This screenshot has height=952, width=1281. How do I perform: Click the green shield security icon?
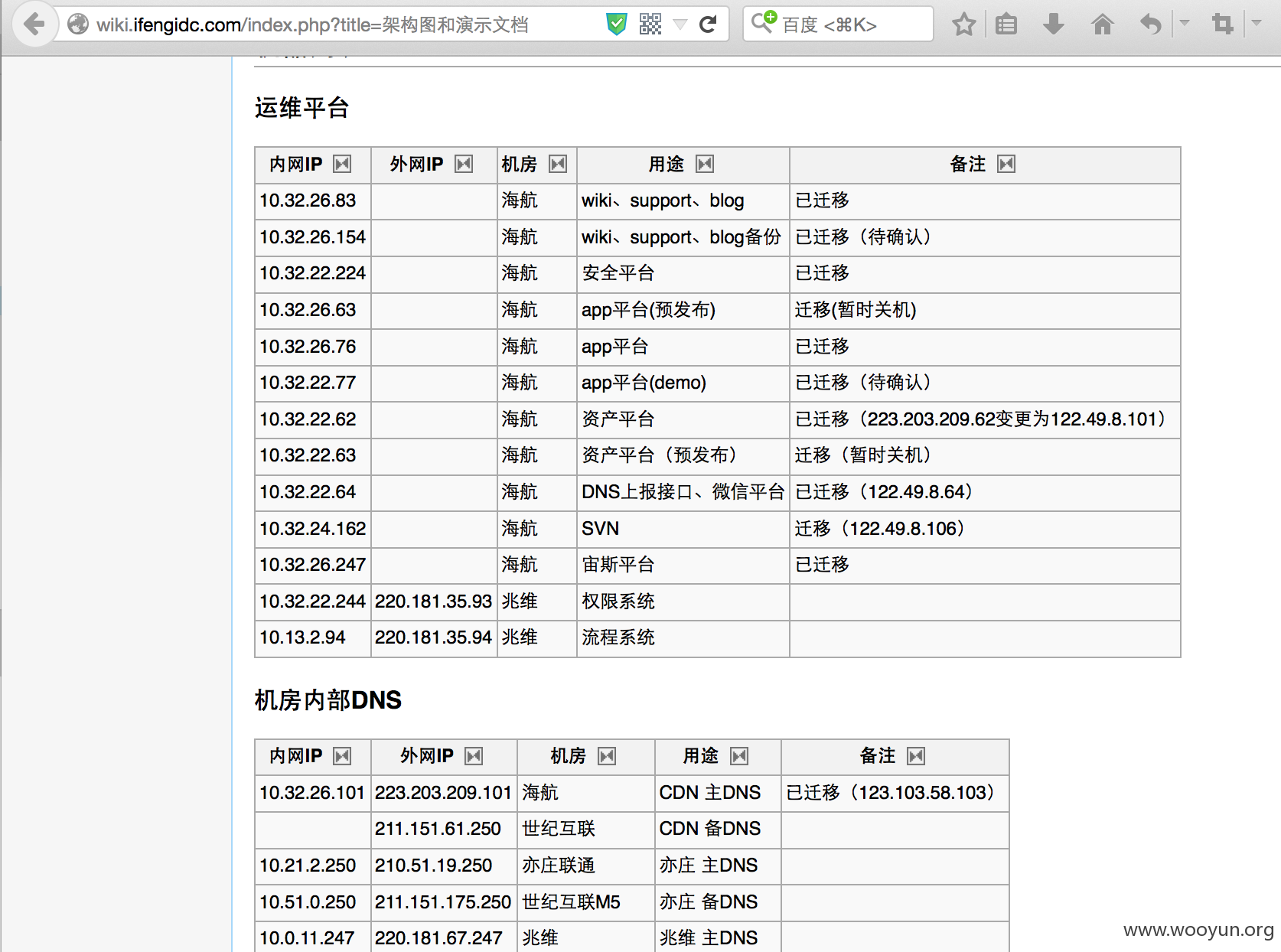[x=617, y=24]
